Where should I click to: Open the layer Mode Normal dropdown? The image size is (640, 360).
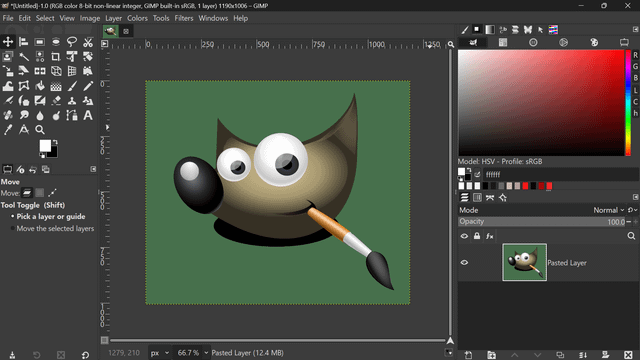(x=609, y=210)
